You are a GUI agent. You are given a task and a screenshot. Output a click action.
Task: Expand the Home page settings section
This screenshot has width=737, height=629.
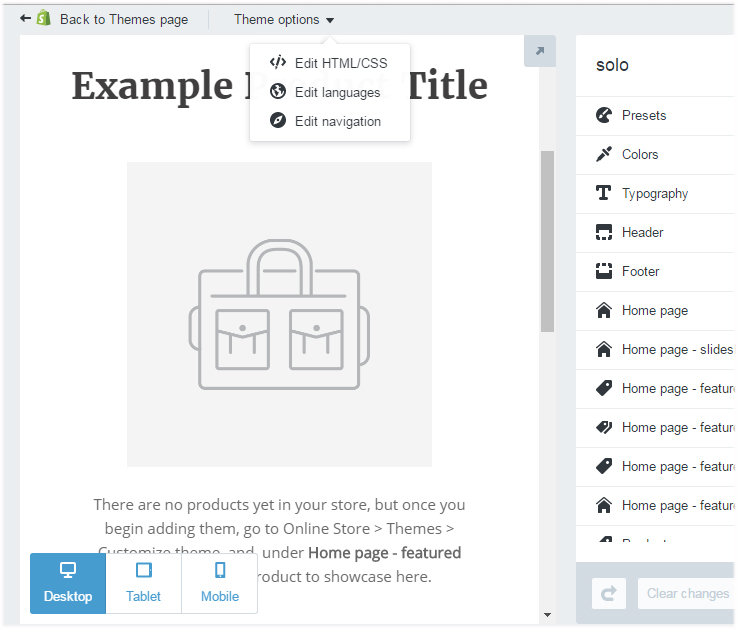pos(655,310)
